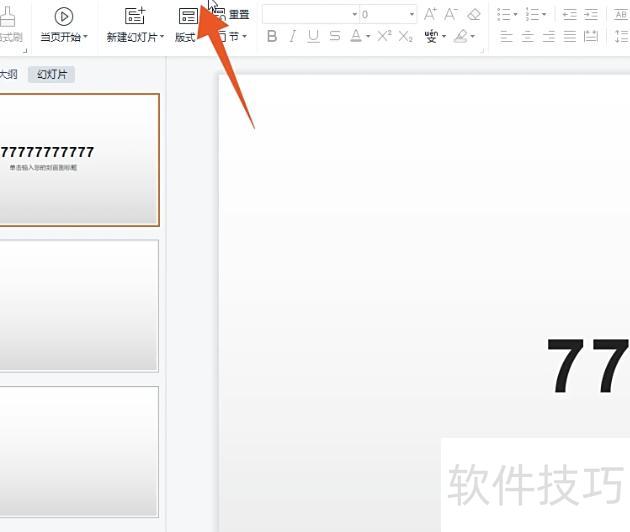Click the 新建幻灯片 new slide icon
This screenshot has width=630, height=532.
click(135, 16)
